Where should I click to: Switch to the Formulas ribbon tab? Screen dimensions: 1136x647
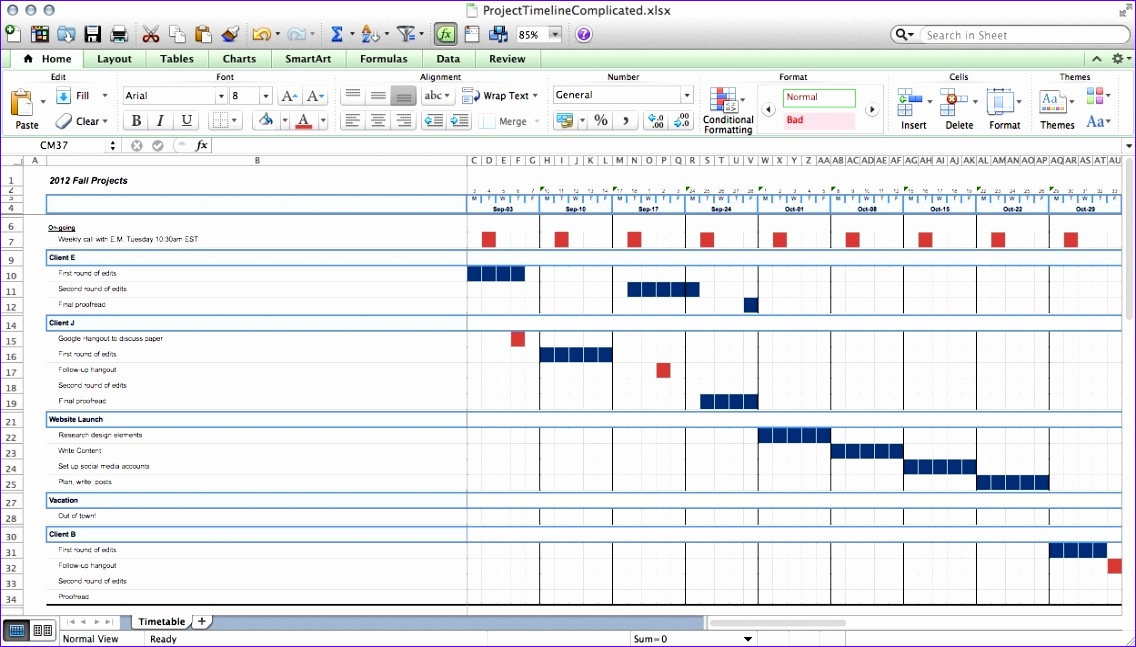[383, 58]
